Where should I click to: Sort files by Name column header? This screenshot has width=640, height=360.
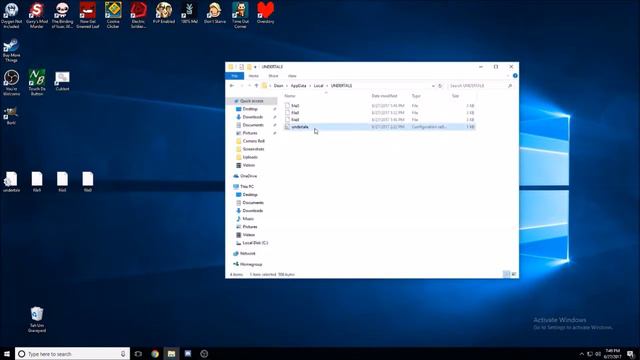(x=290, y=96)
